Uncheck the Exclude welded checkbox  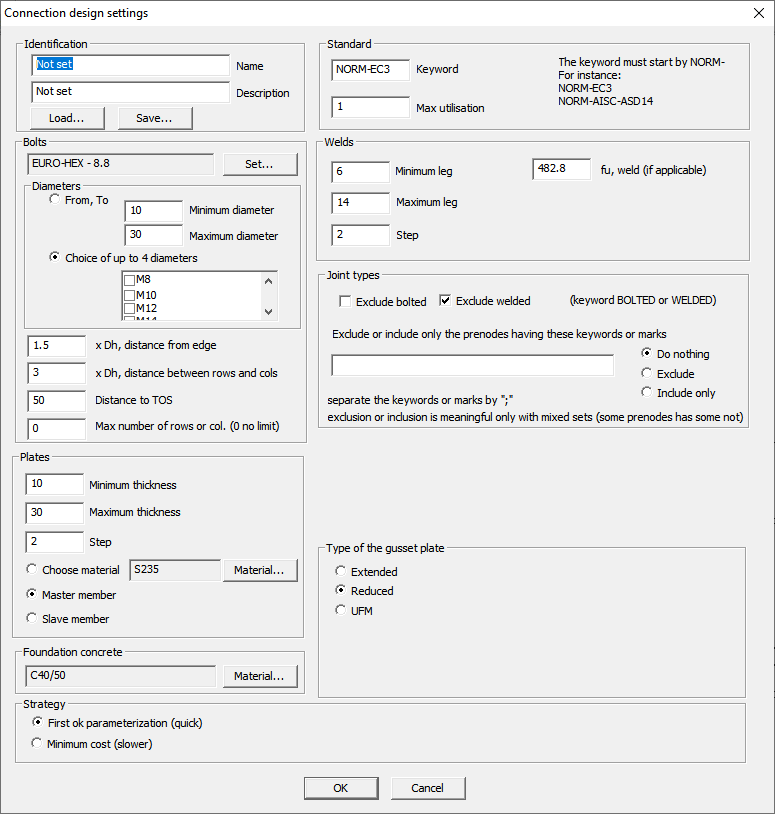445,301
